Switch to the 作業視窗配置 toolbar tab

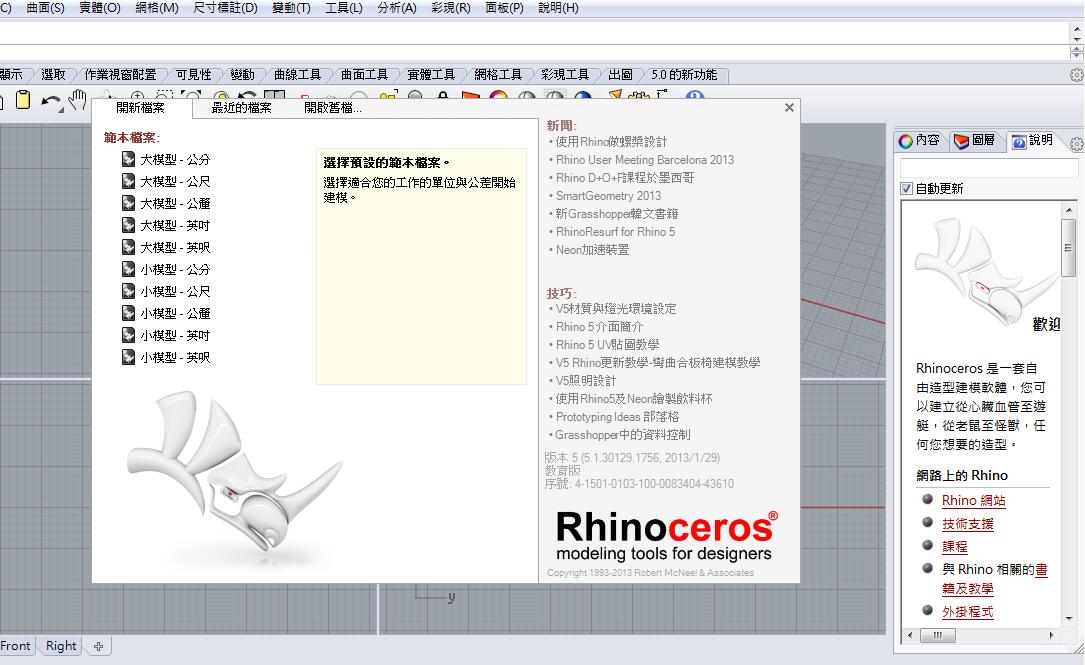[120, 75]
